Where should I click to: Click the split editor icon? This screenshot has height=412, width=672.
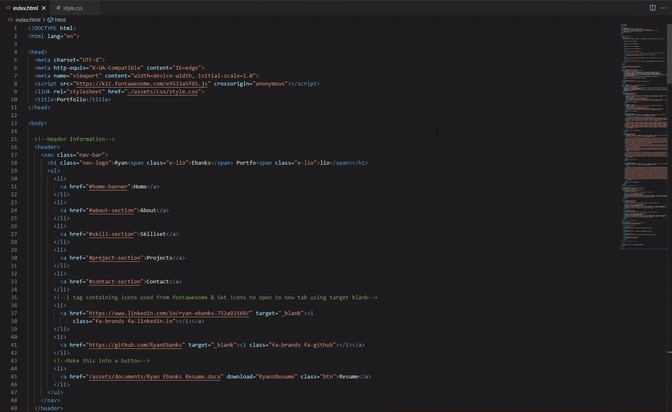click(x=652, y=8)
